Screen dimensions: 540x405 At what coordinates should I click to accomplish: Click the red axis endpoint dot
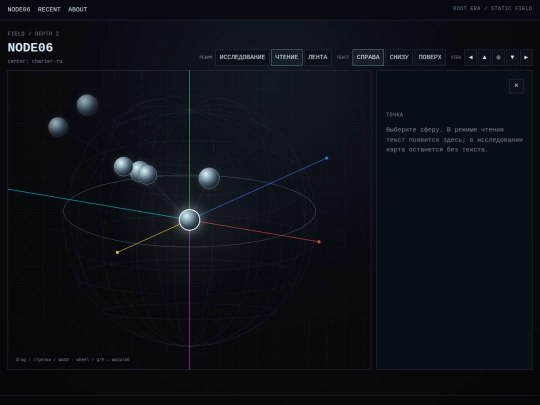pos(319,242)
